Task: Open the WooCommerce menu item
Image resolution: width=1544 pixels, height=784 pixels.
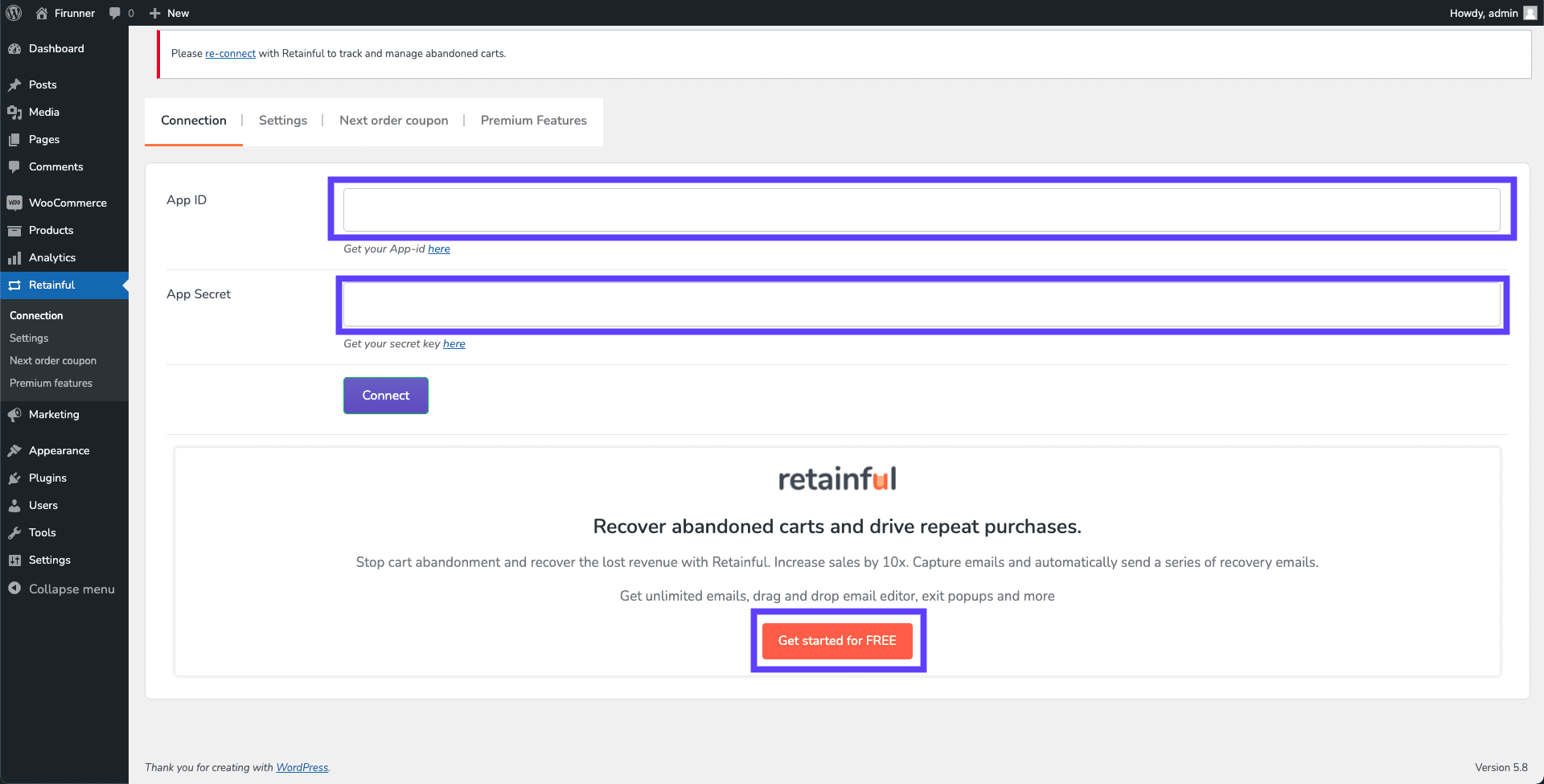Action: tap(64, 203)
